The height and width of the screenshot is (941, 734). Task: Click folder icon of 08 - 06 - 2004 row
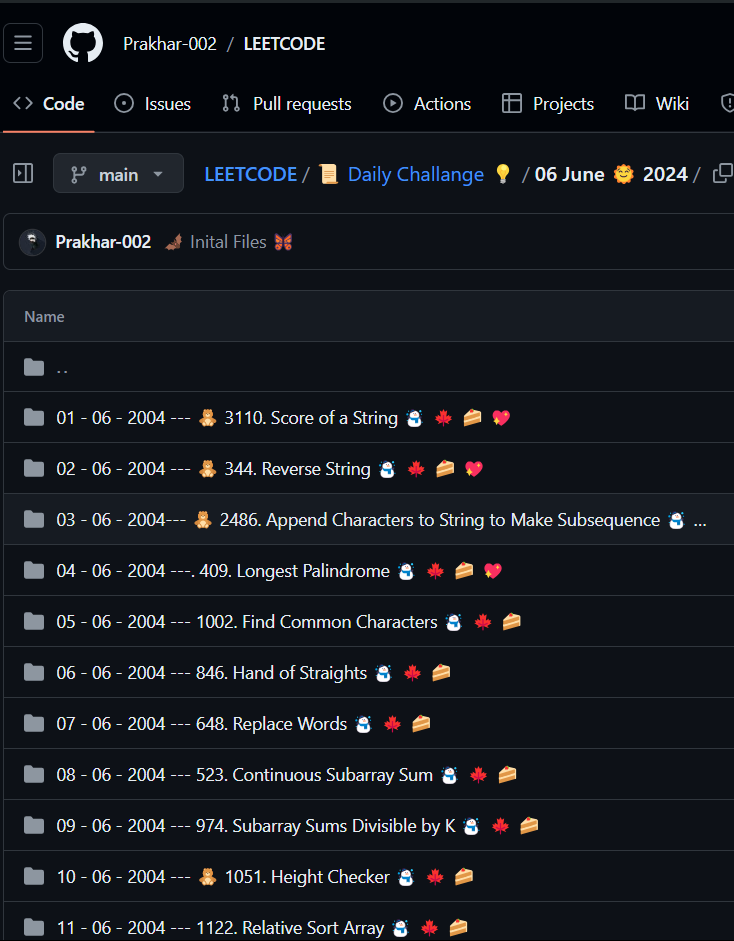pyautogui.click(x=34, y=774)
